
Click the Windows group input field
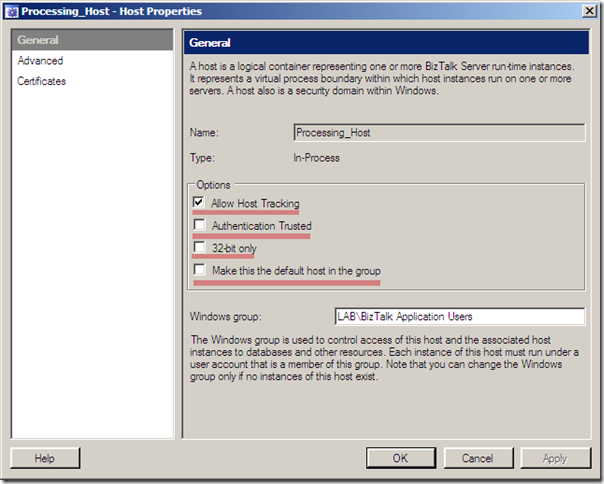click(460, 316)
